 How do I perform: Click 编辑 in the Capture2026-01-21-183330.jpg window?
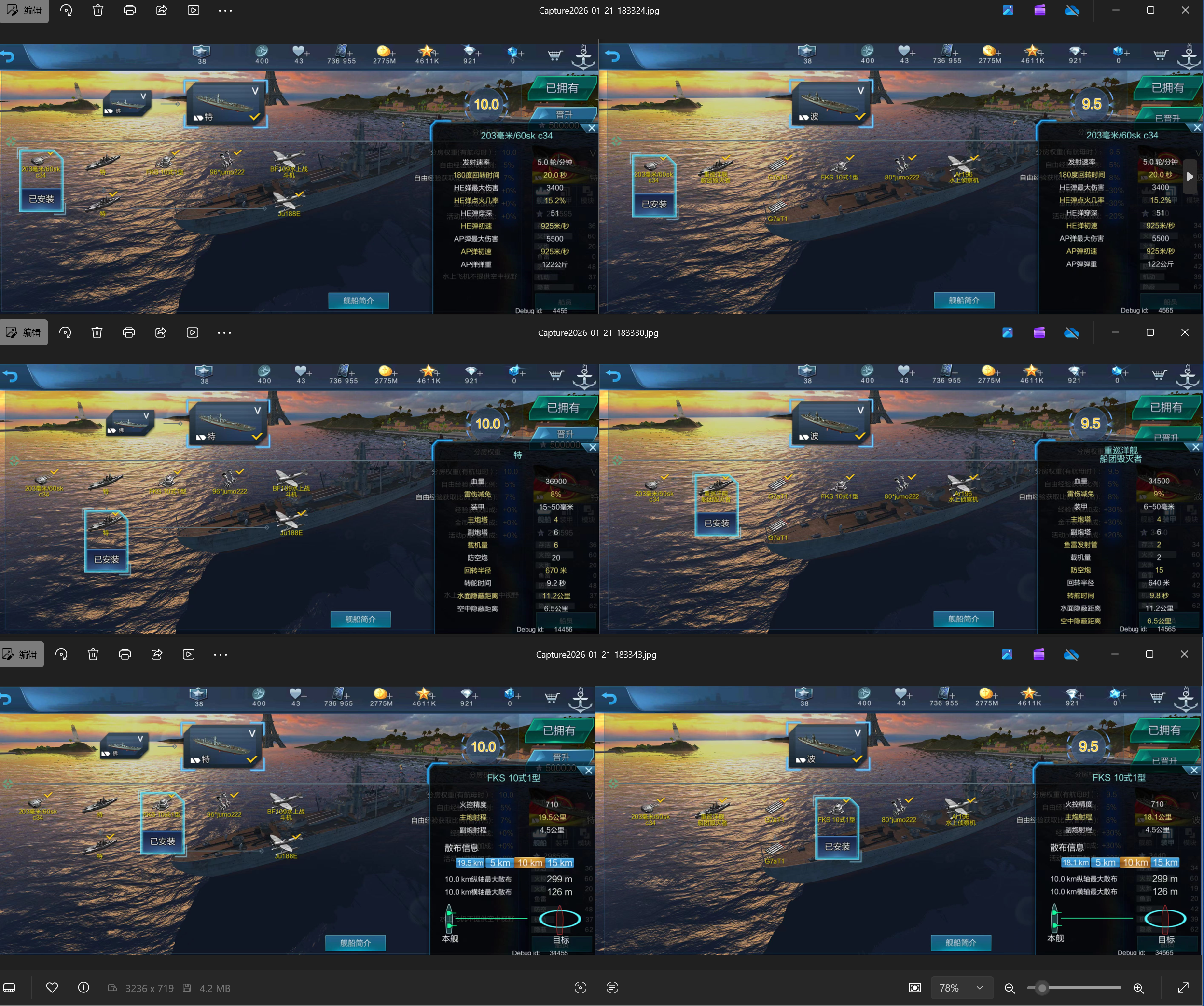[x=24, y=332]
